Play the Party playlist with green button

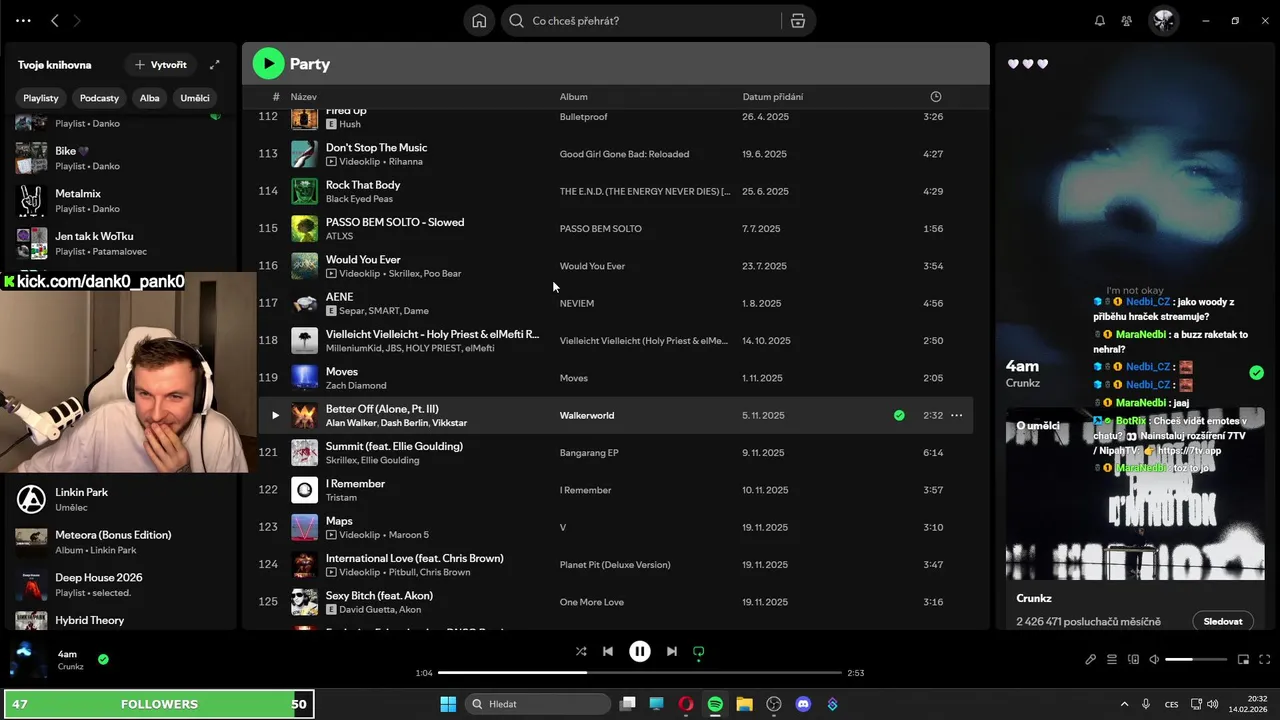[268, 64]
